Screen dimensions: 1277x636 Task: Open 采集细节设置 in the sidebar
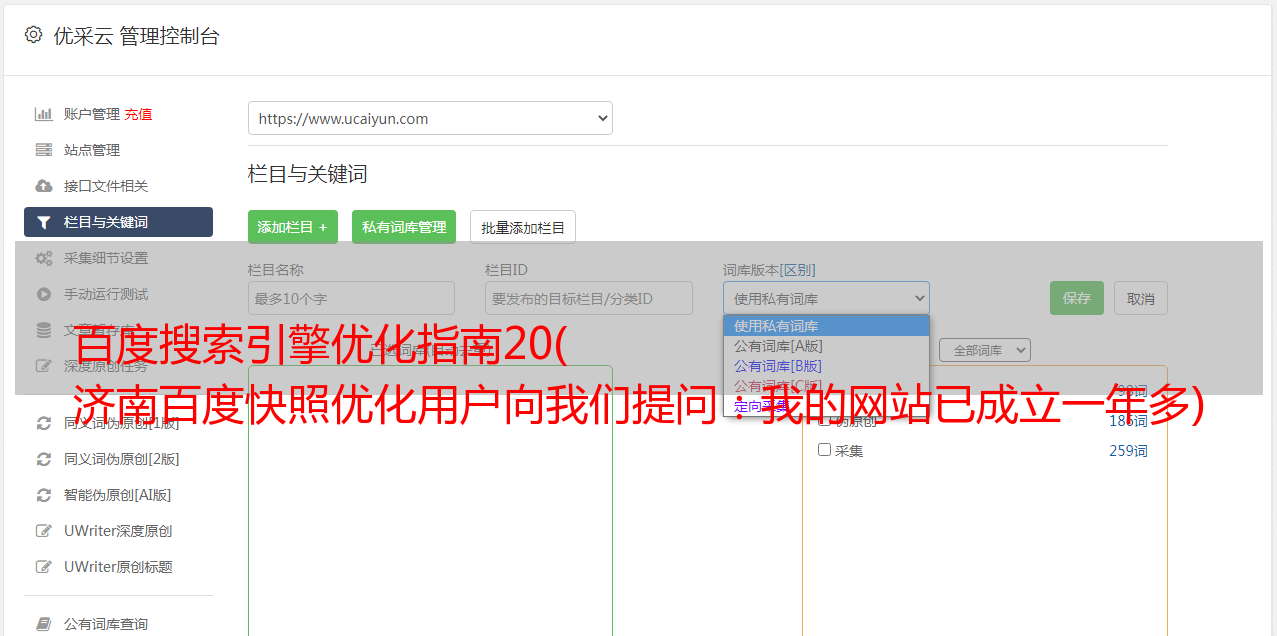tap(106, 258)
